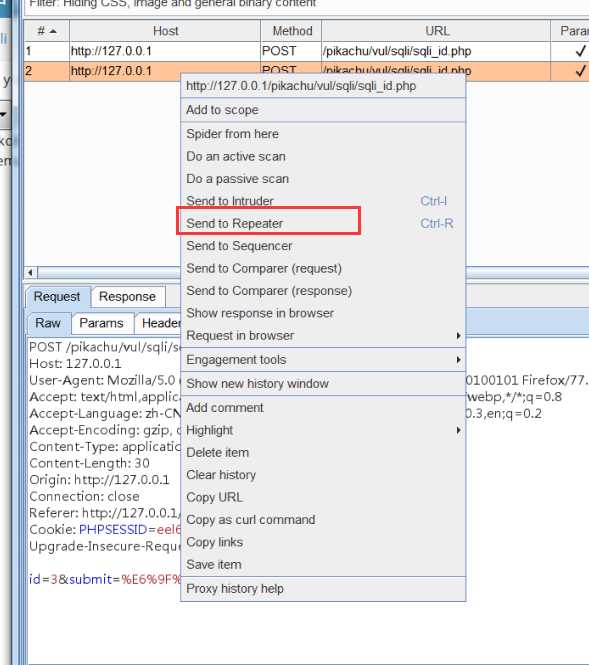The image size is (589, 665).
Task: Click the scroll-left arrow of horizontal scrollbar
Action: tap(31, 272)
